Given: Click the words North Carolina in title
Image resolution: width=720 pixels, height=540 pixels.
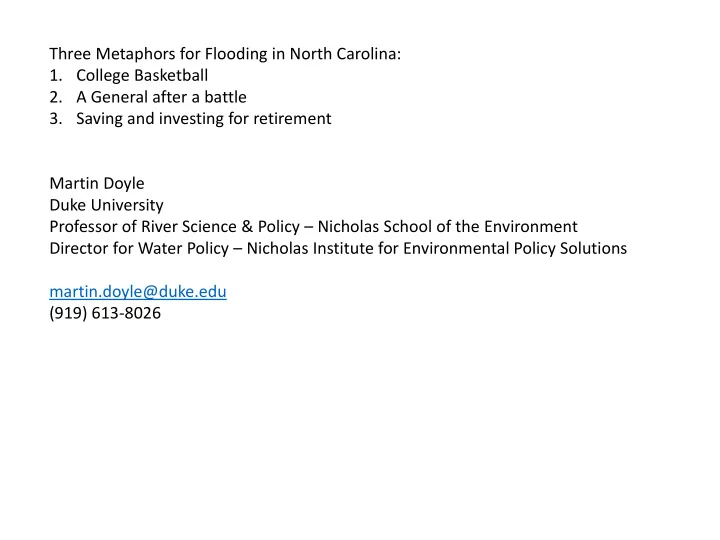Looking at the screenshot, I should tap(345, 54).
